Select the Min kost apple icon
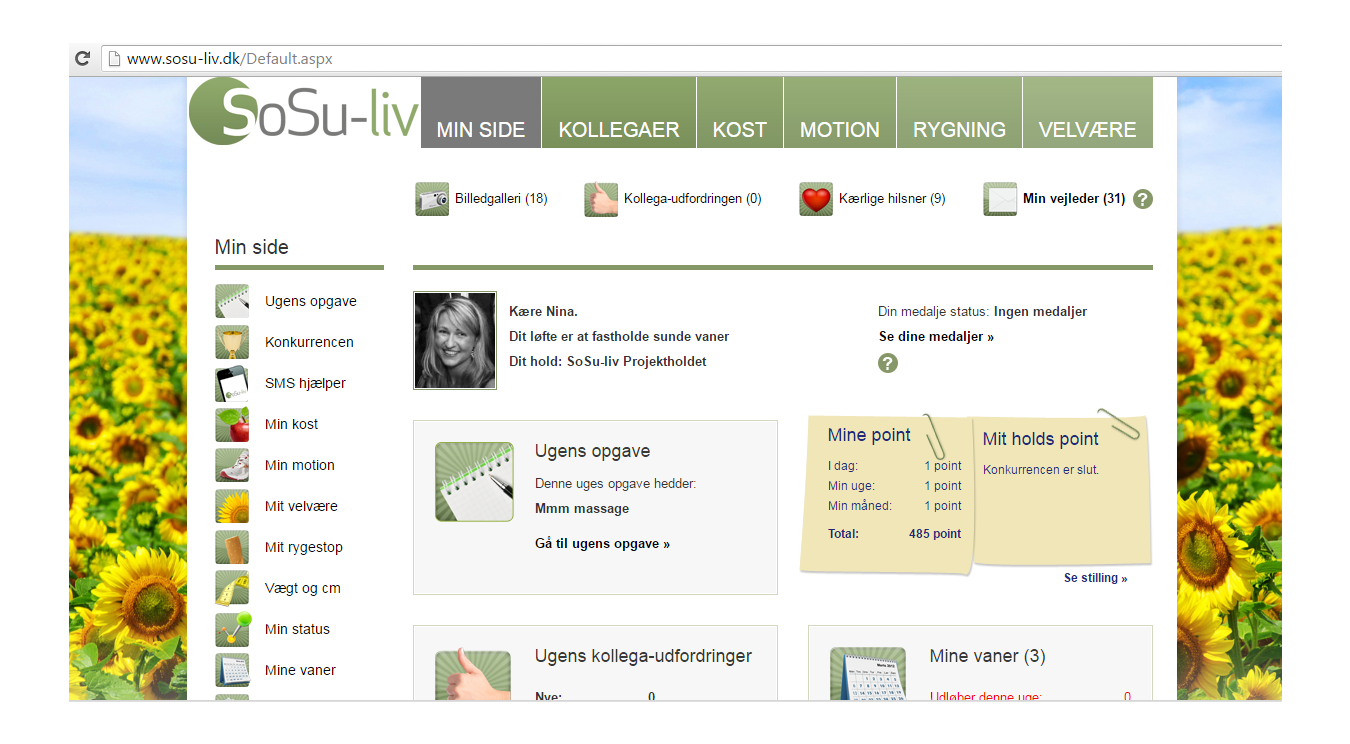 point(232,424)
